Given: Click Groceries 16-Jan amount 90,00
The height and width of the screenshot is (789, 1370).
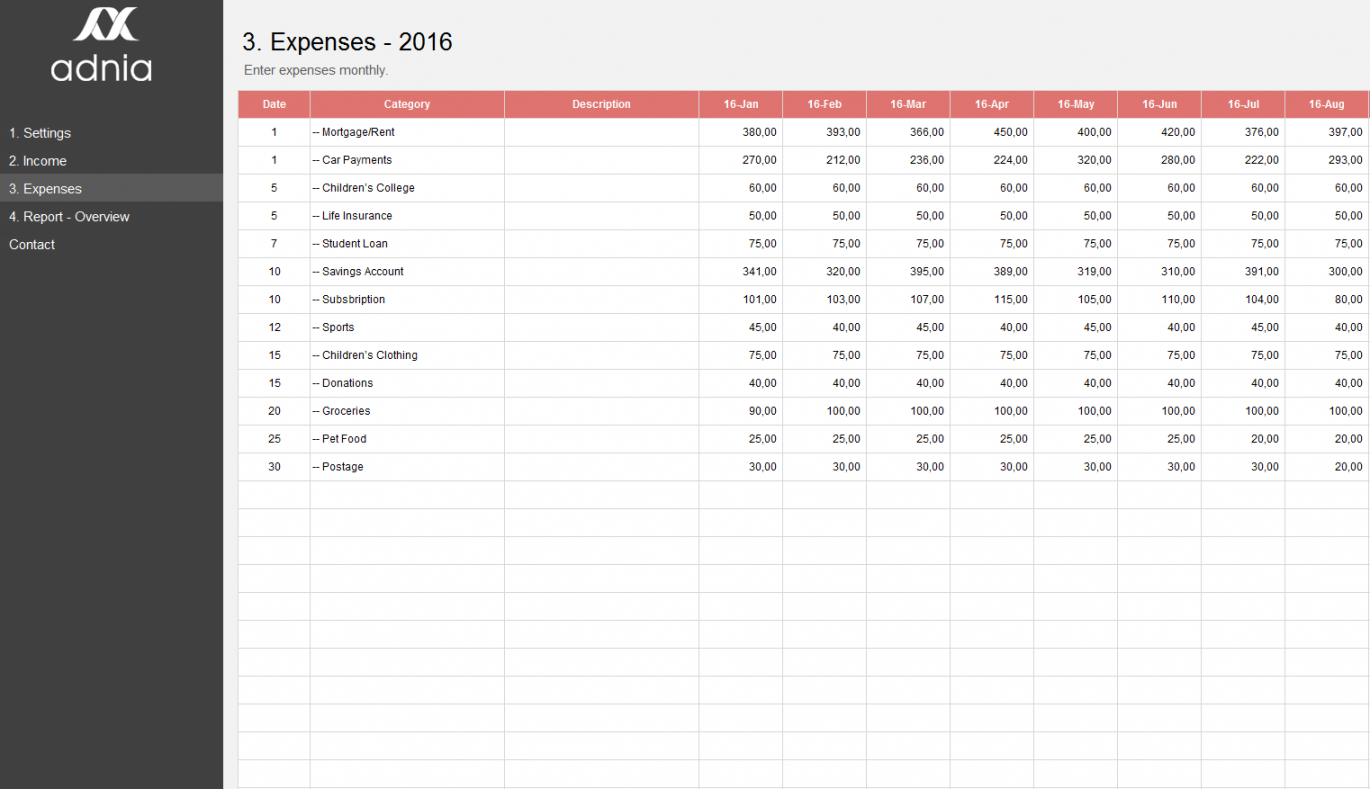Looking at the screenshot, I should [x=740, y=411].
